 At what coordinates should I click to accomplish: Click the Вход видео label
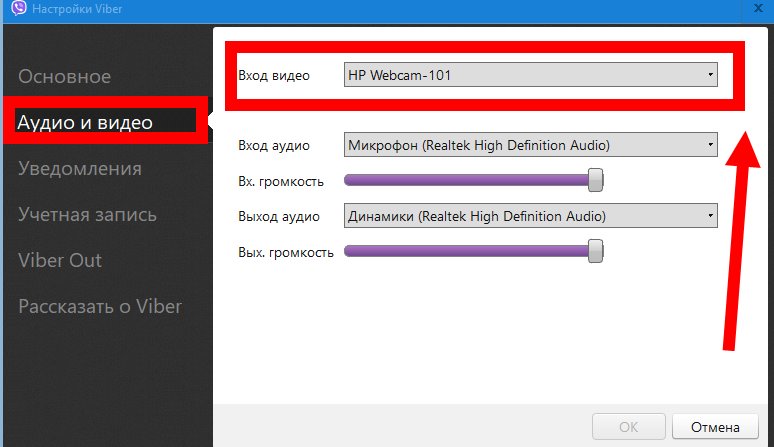(x=274, y=75)
